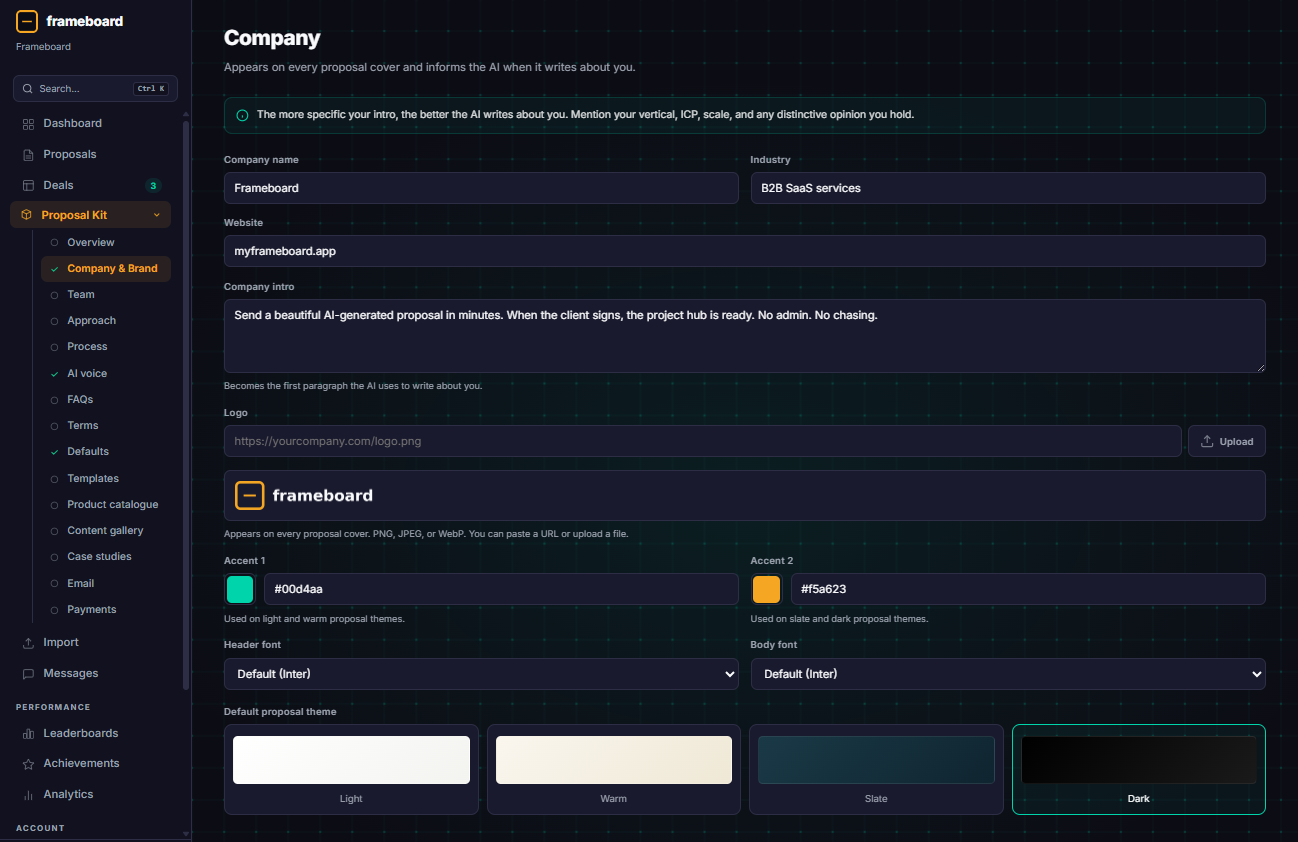Viewport: 1298px width, 842px height.
Task: Click the Website field
Action: tap(745, 251)
